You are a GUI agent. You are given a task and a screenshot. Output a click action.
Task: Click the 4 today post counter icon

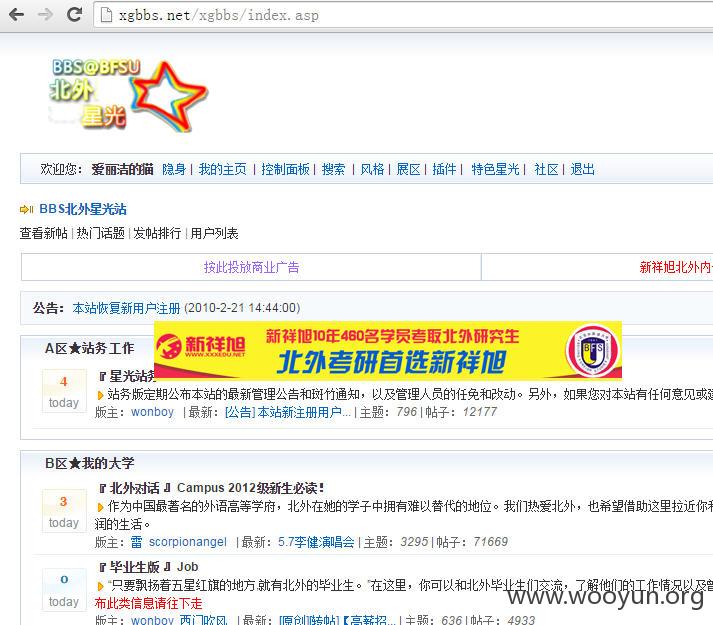click(64, 391)
